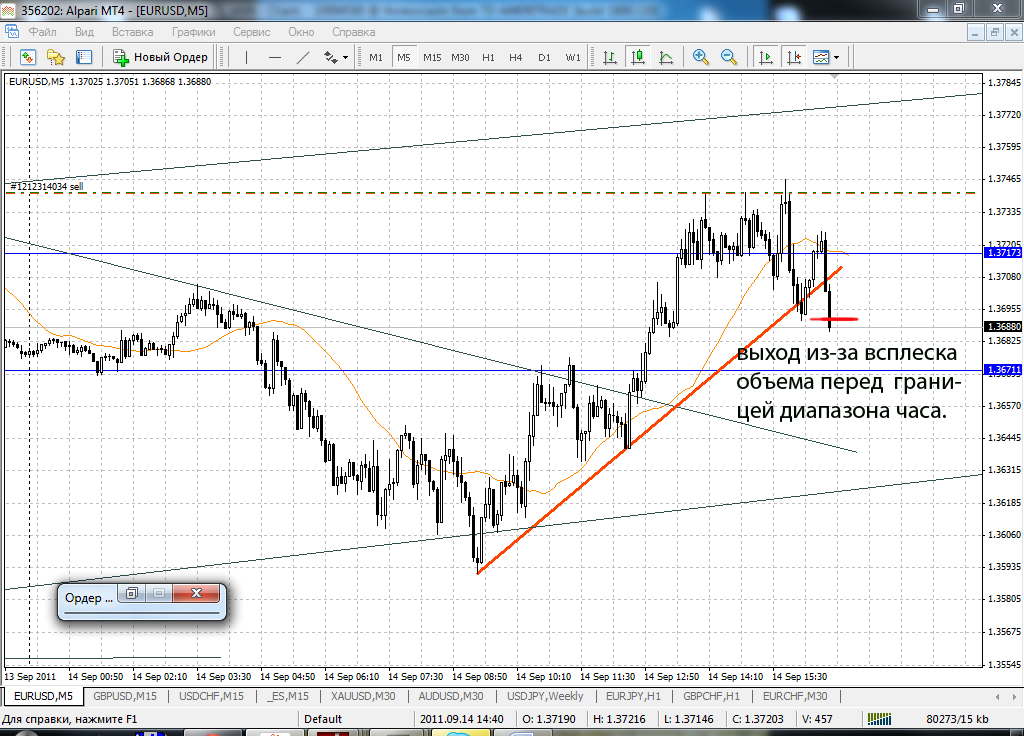Zoom in on the chart

[x=701, y=57]
